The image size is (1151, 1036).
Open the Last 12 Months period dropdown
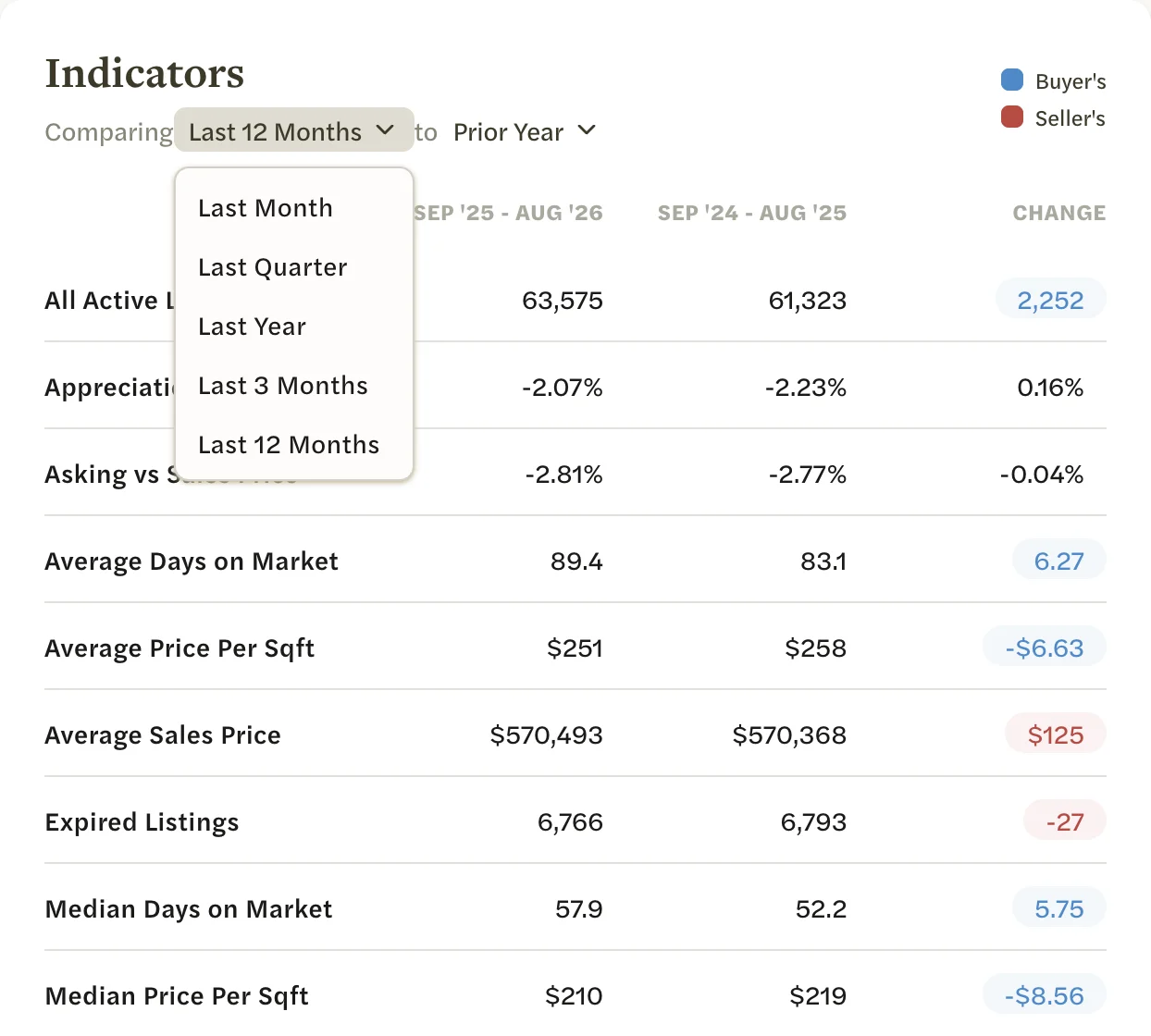coord(293,131)
